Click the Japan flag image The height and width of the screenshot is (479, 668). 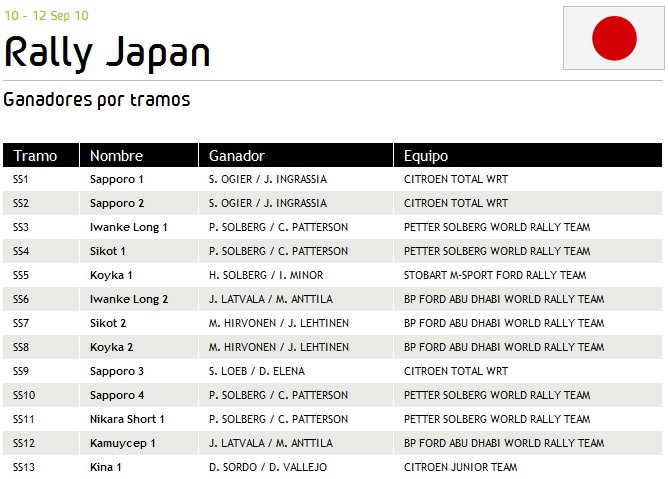[x=613, y=38]
